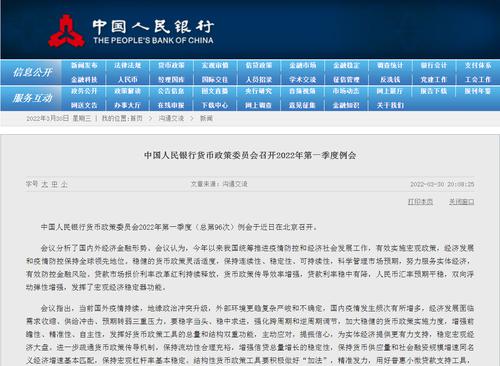
Task: Open 人民币 in the navigation menu
Action: [128, 79]
